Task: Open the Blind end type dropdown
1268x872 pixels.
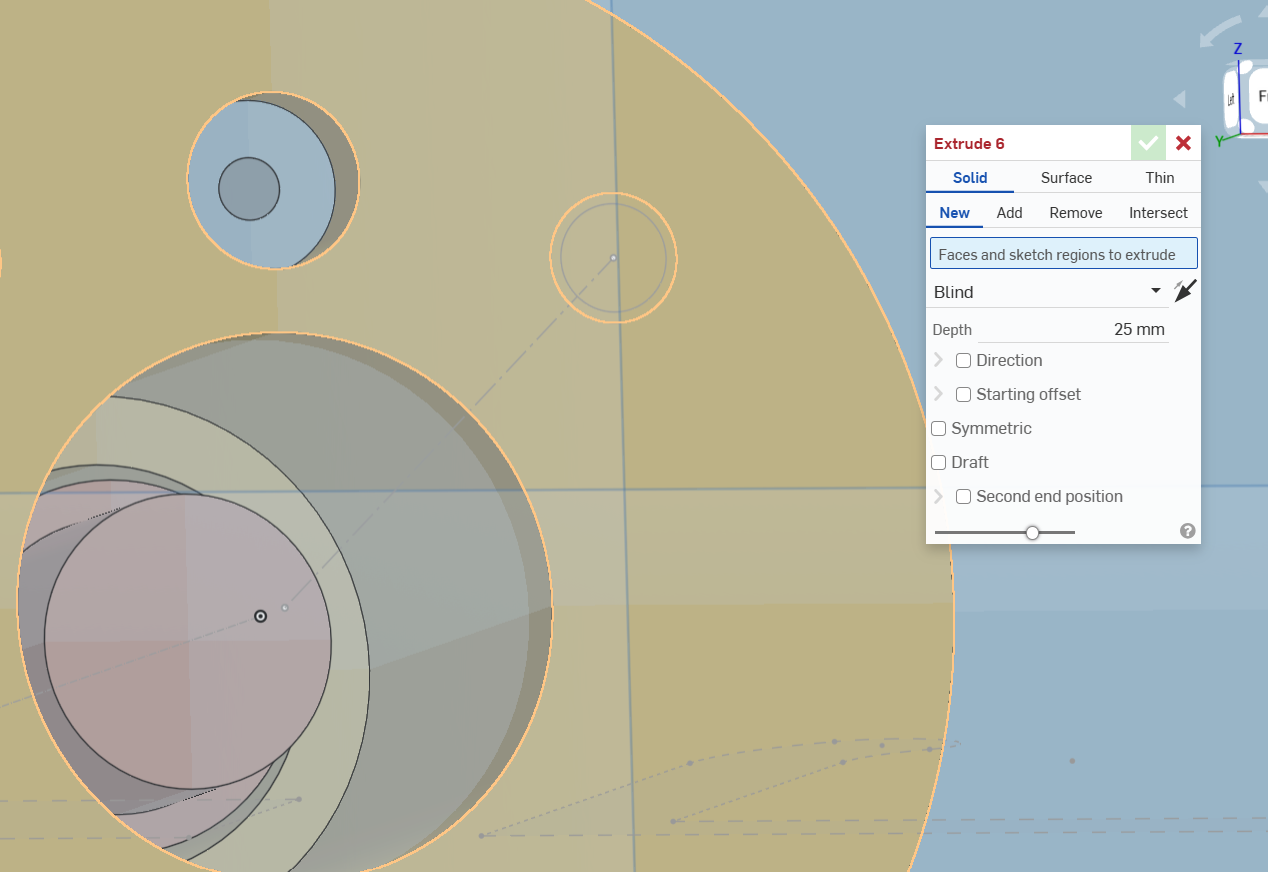Action: click(1048, 292)
